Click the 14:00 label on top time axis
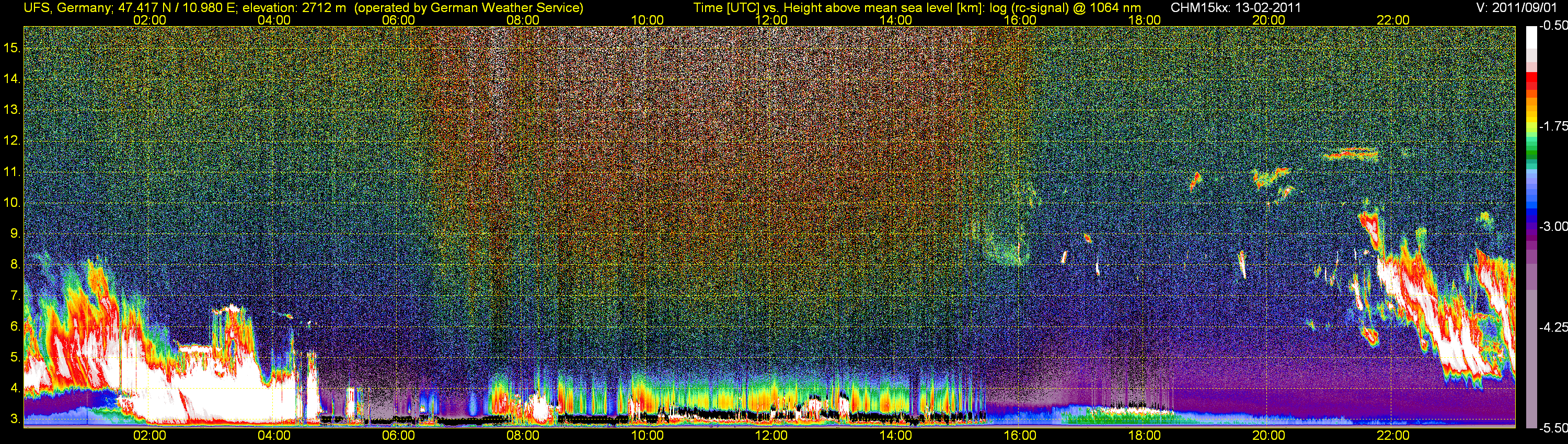 (x=896, y=20)
